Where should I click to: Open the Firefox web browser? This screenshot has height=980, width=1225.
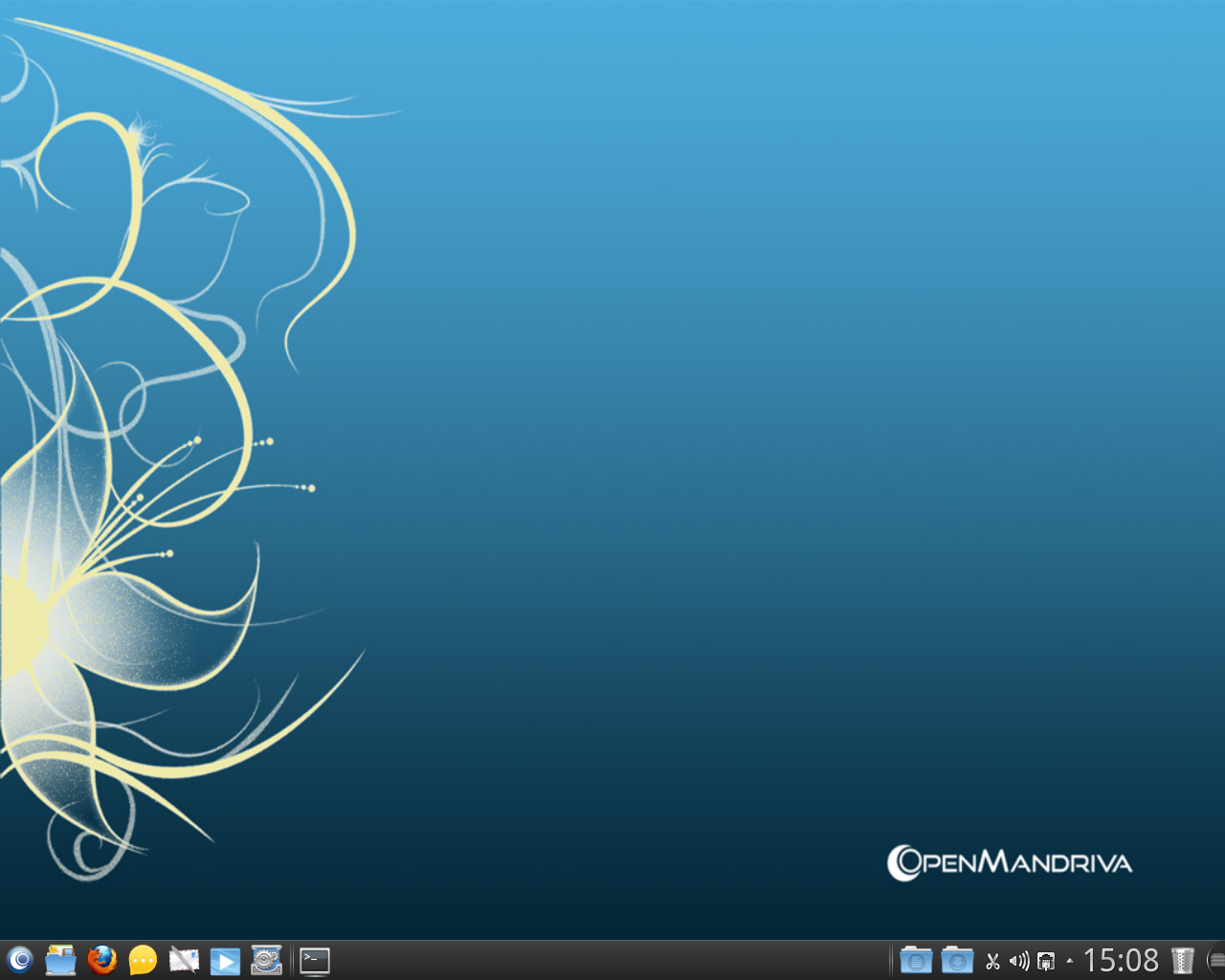click(x=101, y=960)
